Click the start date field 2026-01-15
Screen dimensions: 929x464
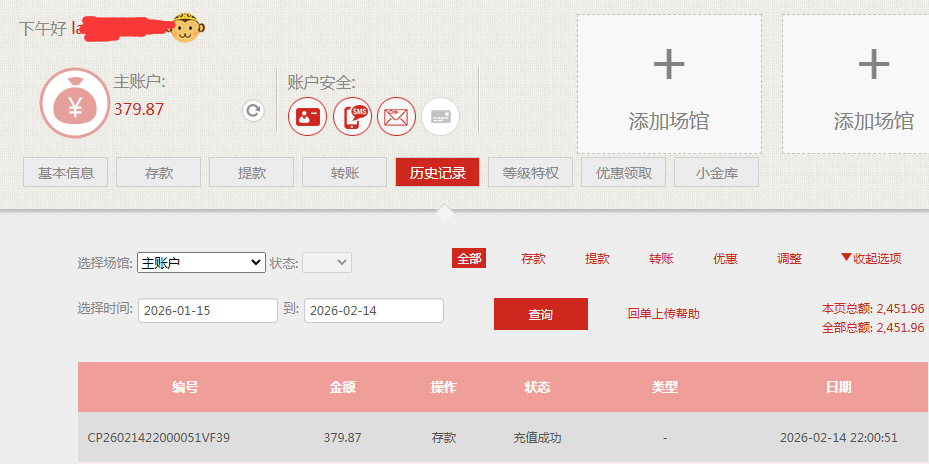coord(208,311)
